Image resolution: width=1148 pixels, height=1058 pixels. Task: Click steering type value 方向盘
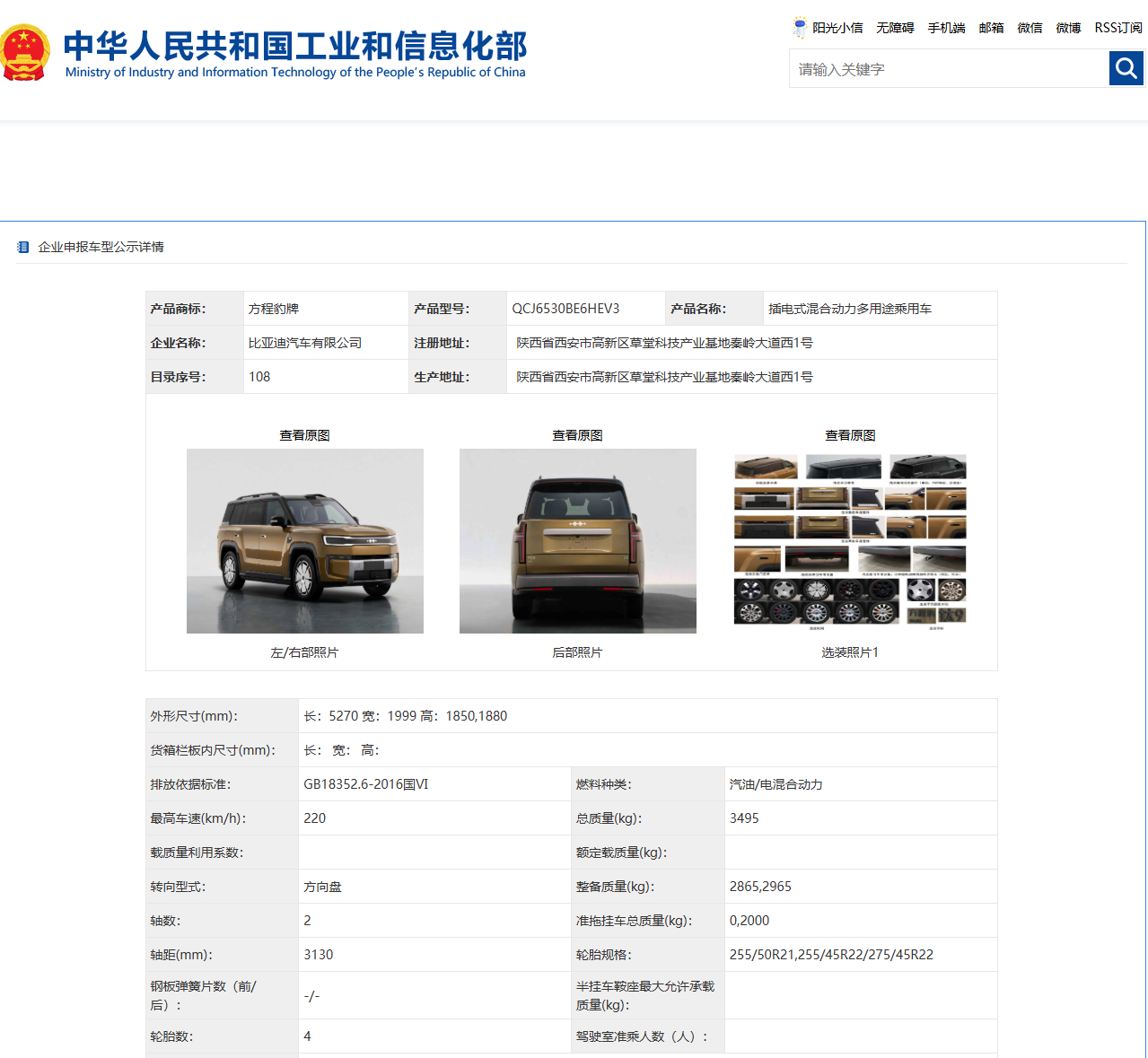coord(322,887)
